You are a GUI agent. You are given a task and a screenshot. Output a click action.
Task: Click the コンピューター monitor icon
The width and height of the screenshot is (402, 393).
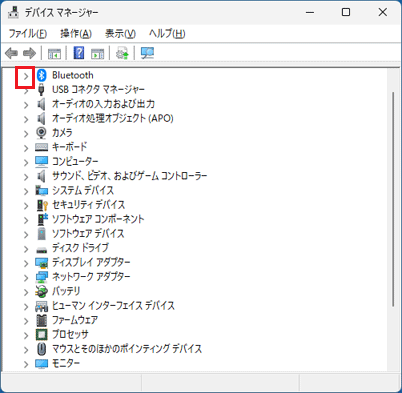pos(41,162)
